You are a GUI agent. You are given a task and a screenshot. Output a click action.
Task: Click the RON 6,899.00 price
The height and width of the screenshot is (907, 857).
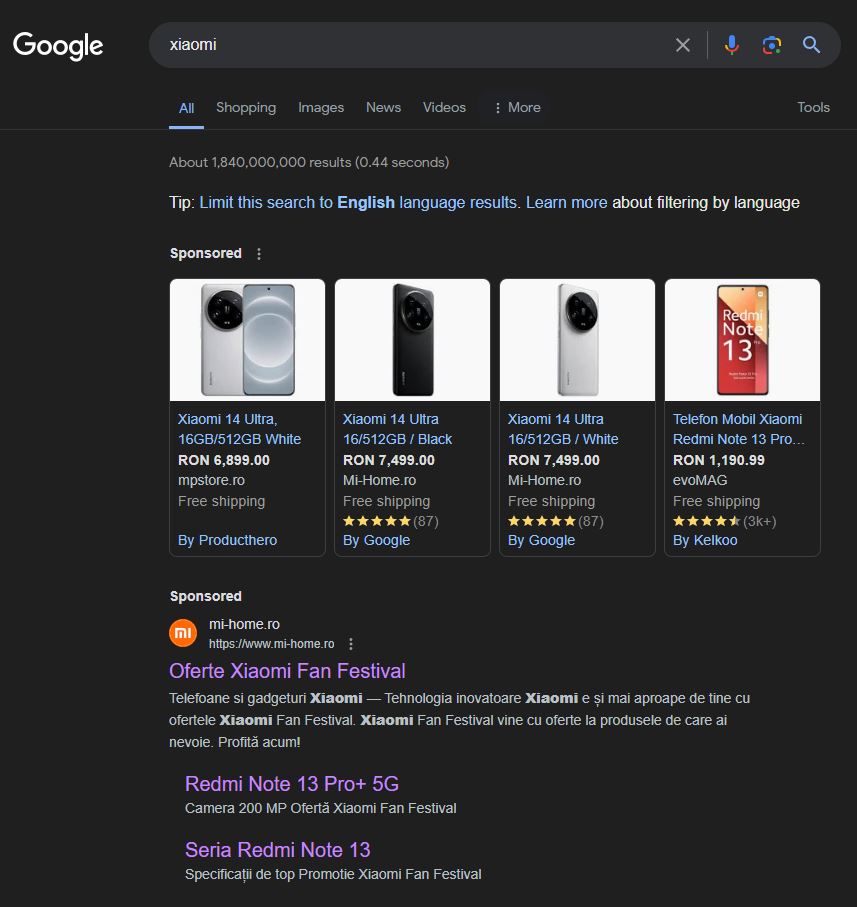(224, 460)
